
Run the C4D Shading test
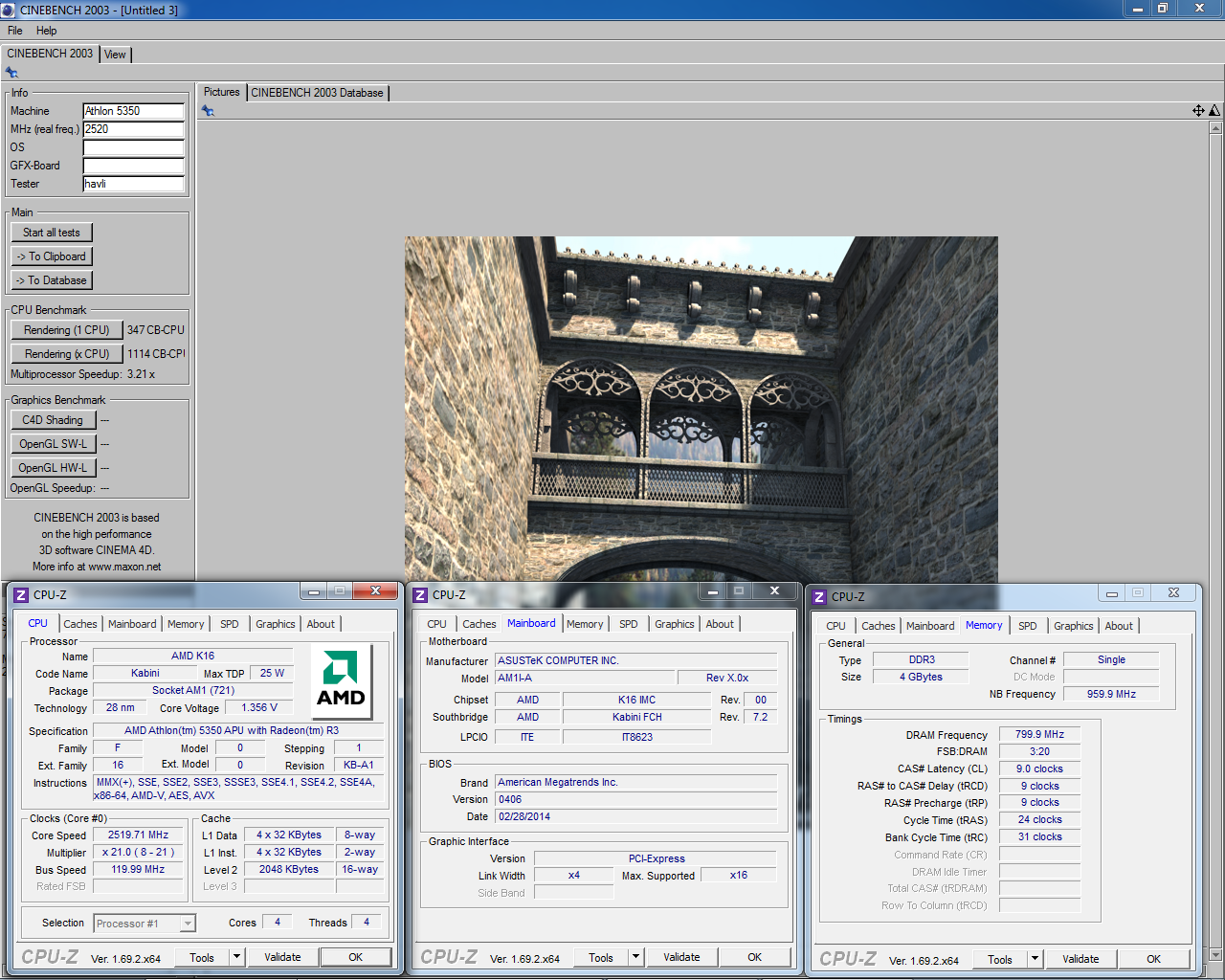point(53,420)
